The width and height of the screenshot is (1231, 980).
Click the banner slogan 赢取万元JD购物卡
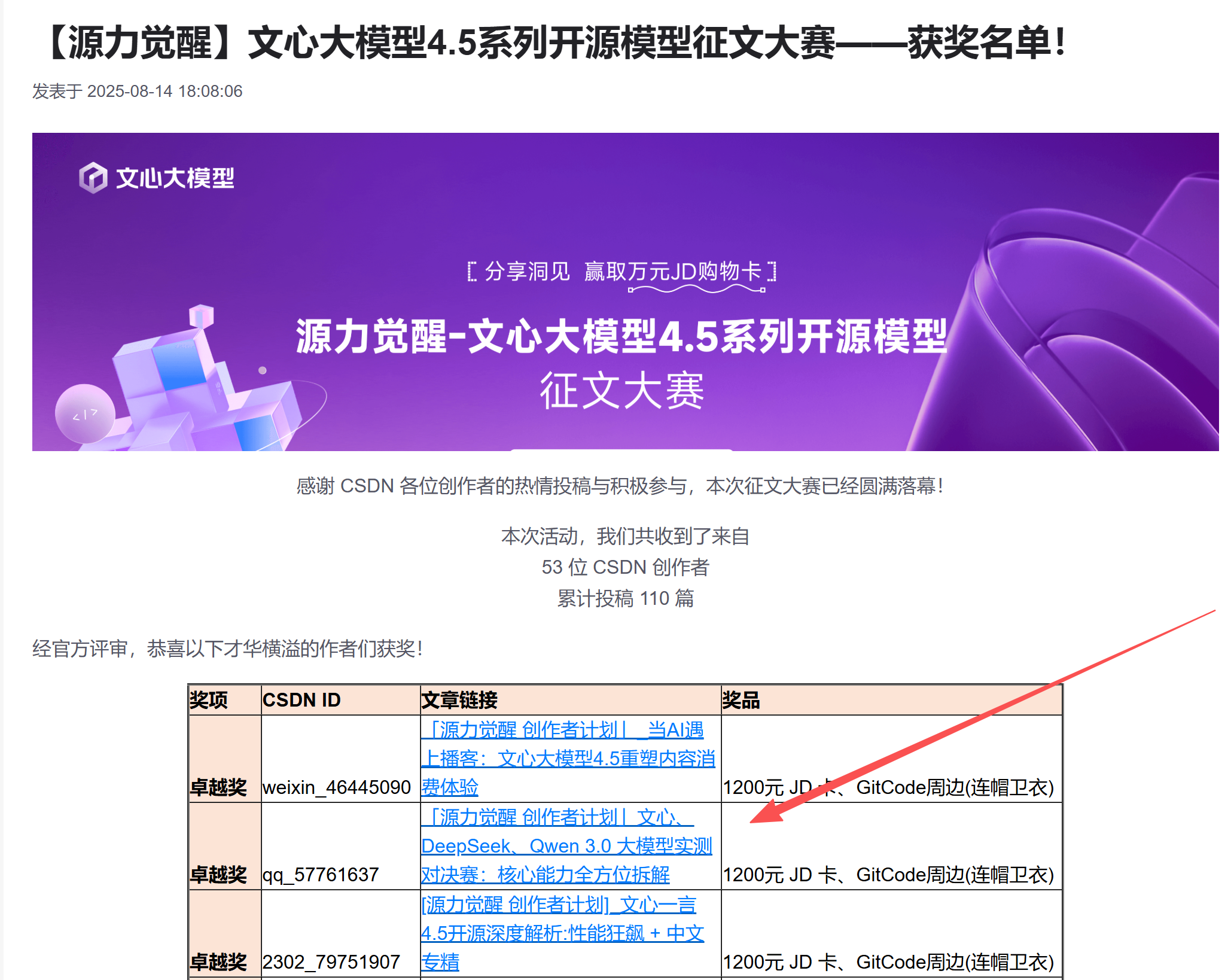(x=672, y=272)
